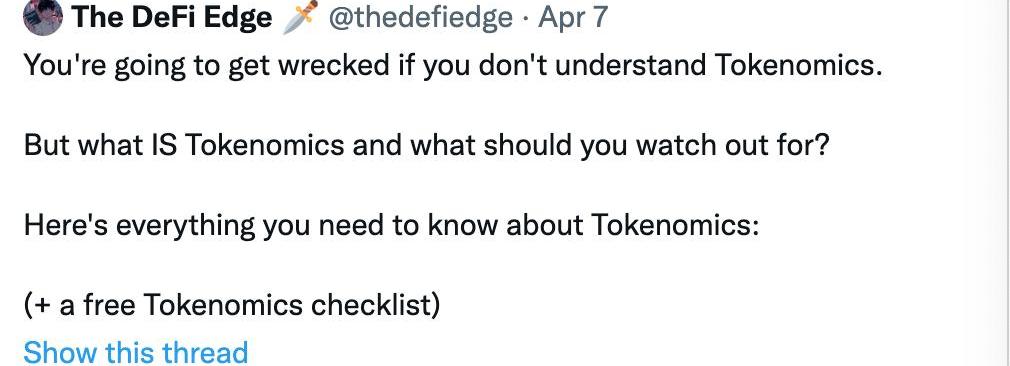Click the line "(+ a free Tokenomics checklist)"
Image resolution: width=1010 pixels, height=366 pixels.
tap(232, 305)
